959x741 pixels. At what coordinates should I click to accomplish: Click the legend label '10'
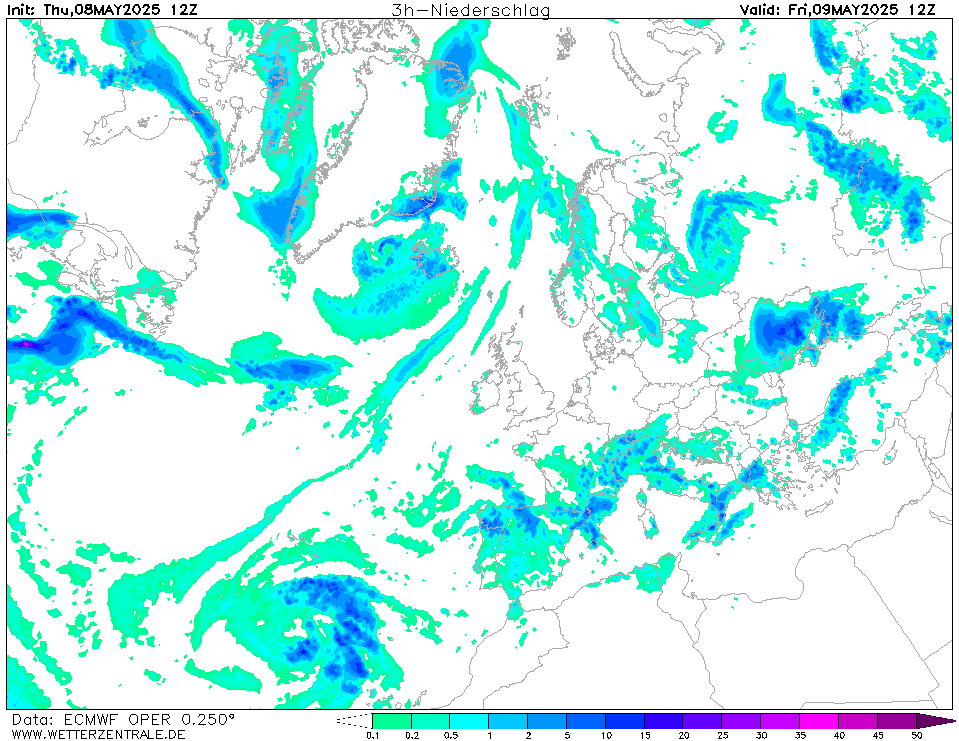tap(605, 735)
